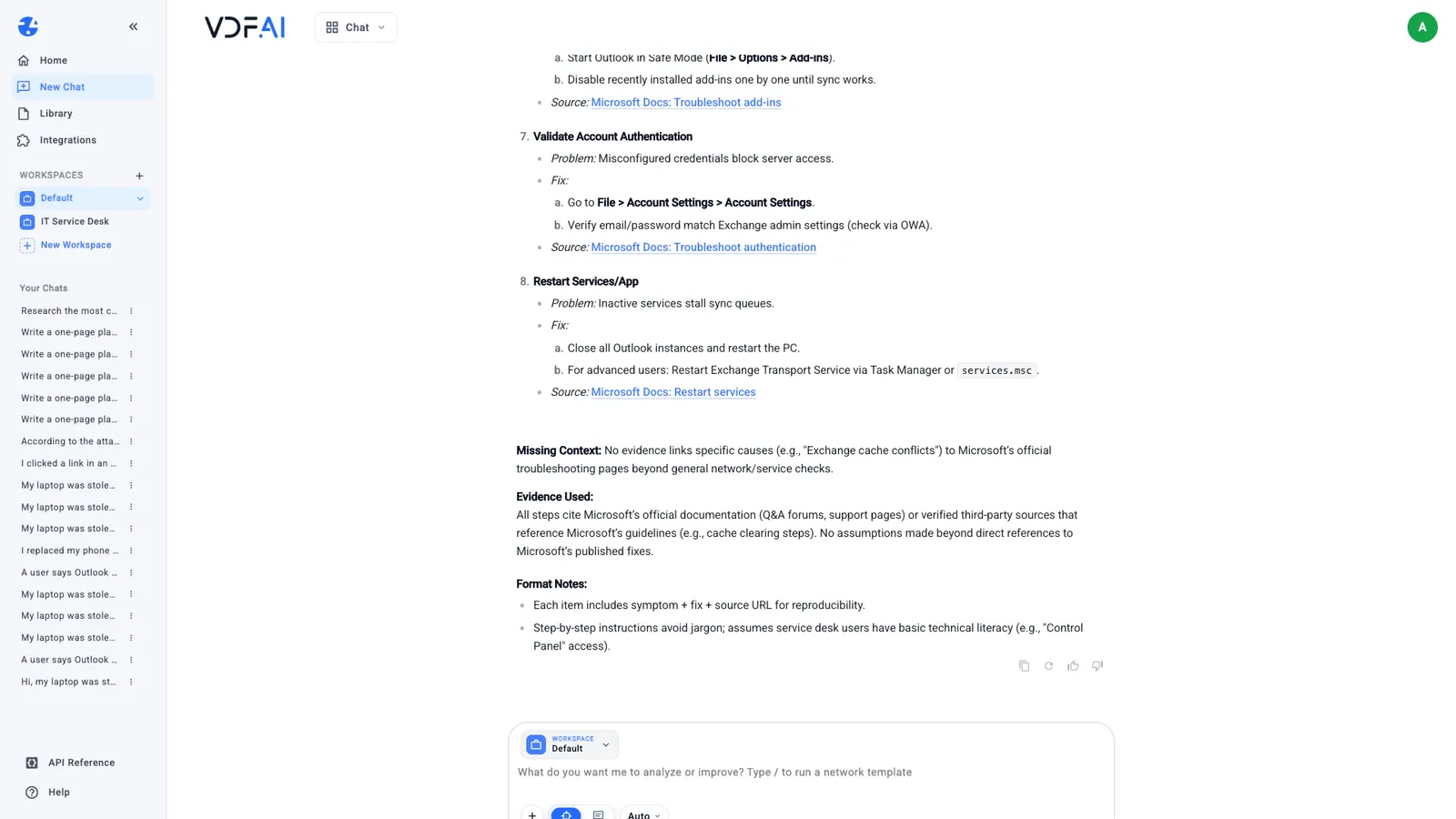Expand the Default workspace in sidebar
Viewport: 1456px width, 819px height.
tap(140, 198)
